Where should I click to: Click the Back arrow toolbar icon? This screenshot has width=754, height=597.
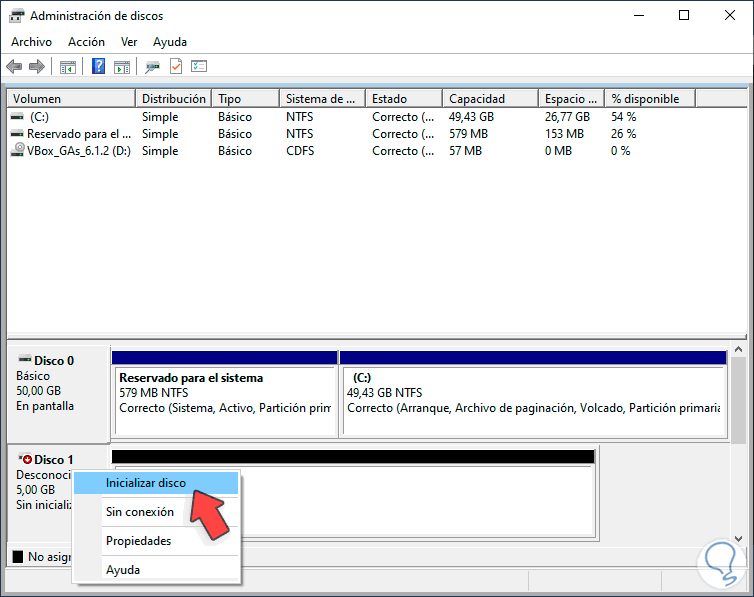coord(14,66)
